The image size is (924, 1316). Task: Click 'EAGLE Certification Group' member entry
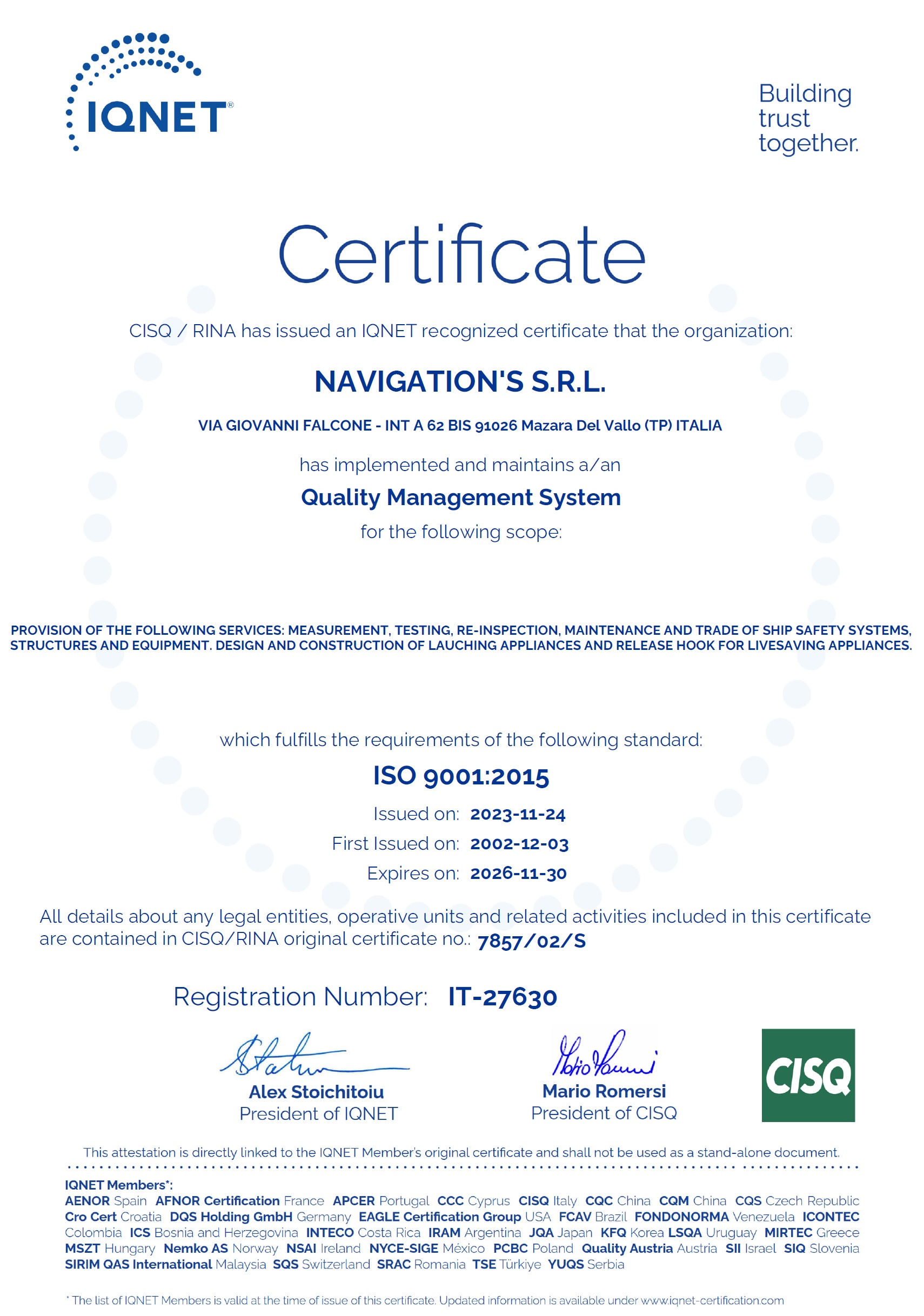pos(440,1217)
